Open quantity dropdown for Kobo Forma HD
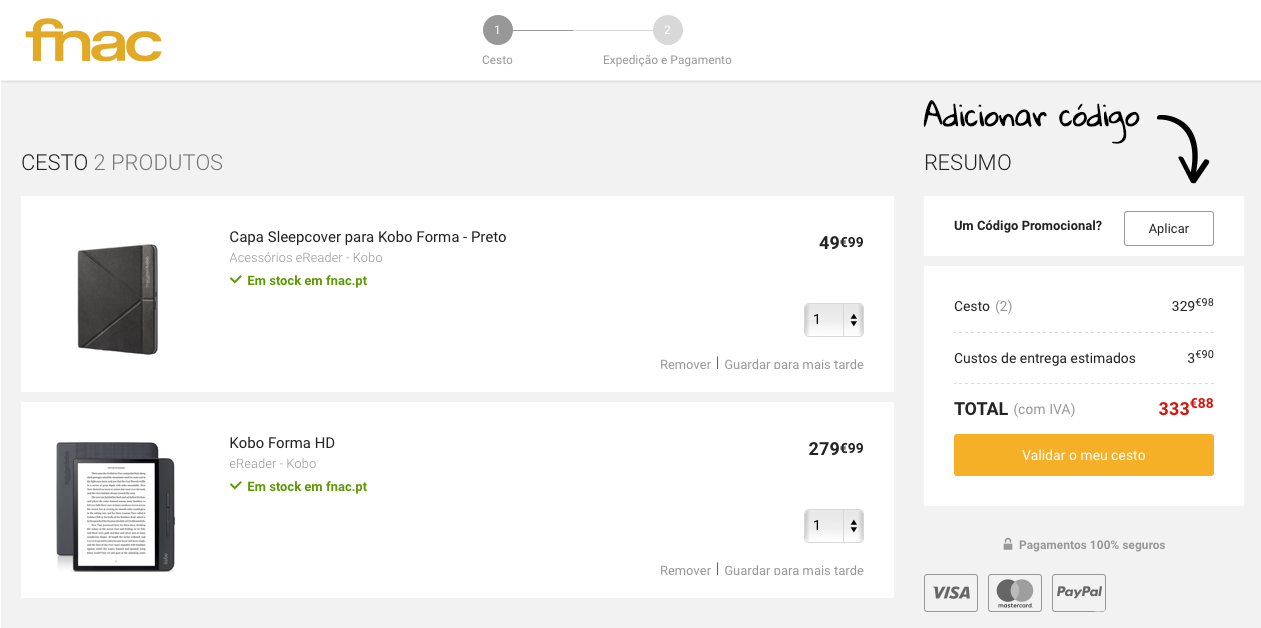 pyautogui.click(x=834, y=526)
